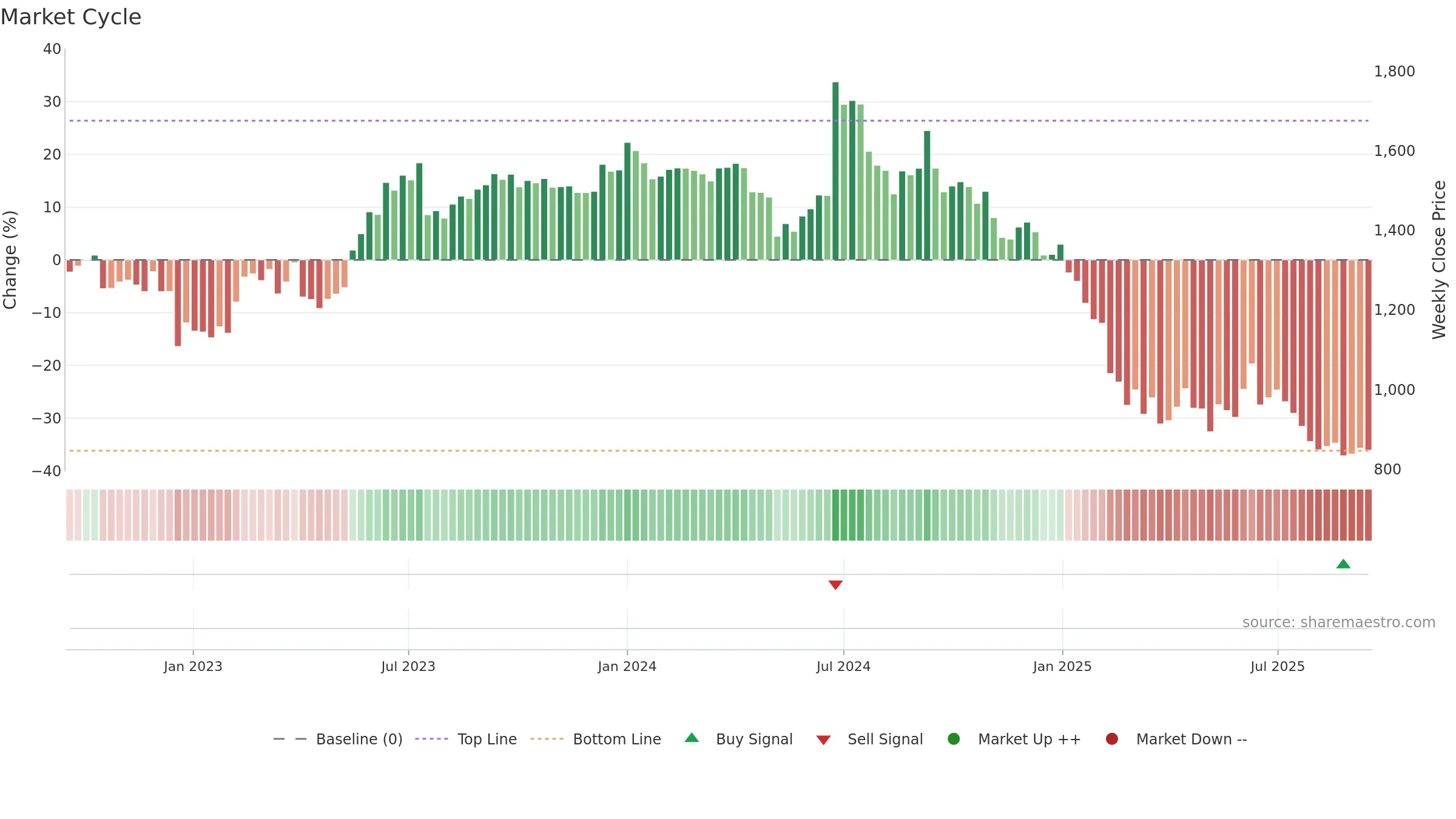1456x819 pixels.
Task: Click the Change (%) axis title
Action: pos(10,260)
